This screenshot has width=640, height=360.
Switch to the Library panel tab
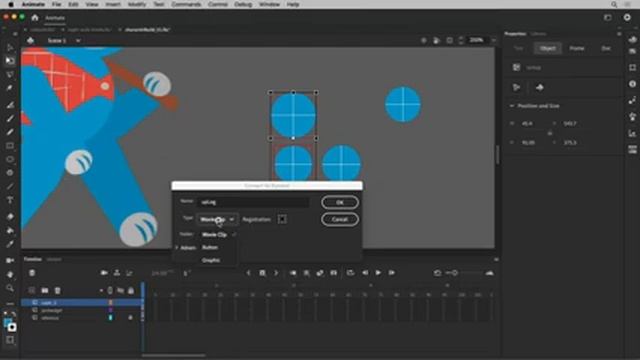[538, 34]
